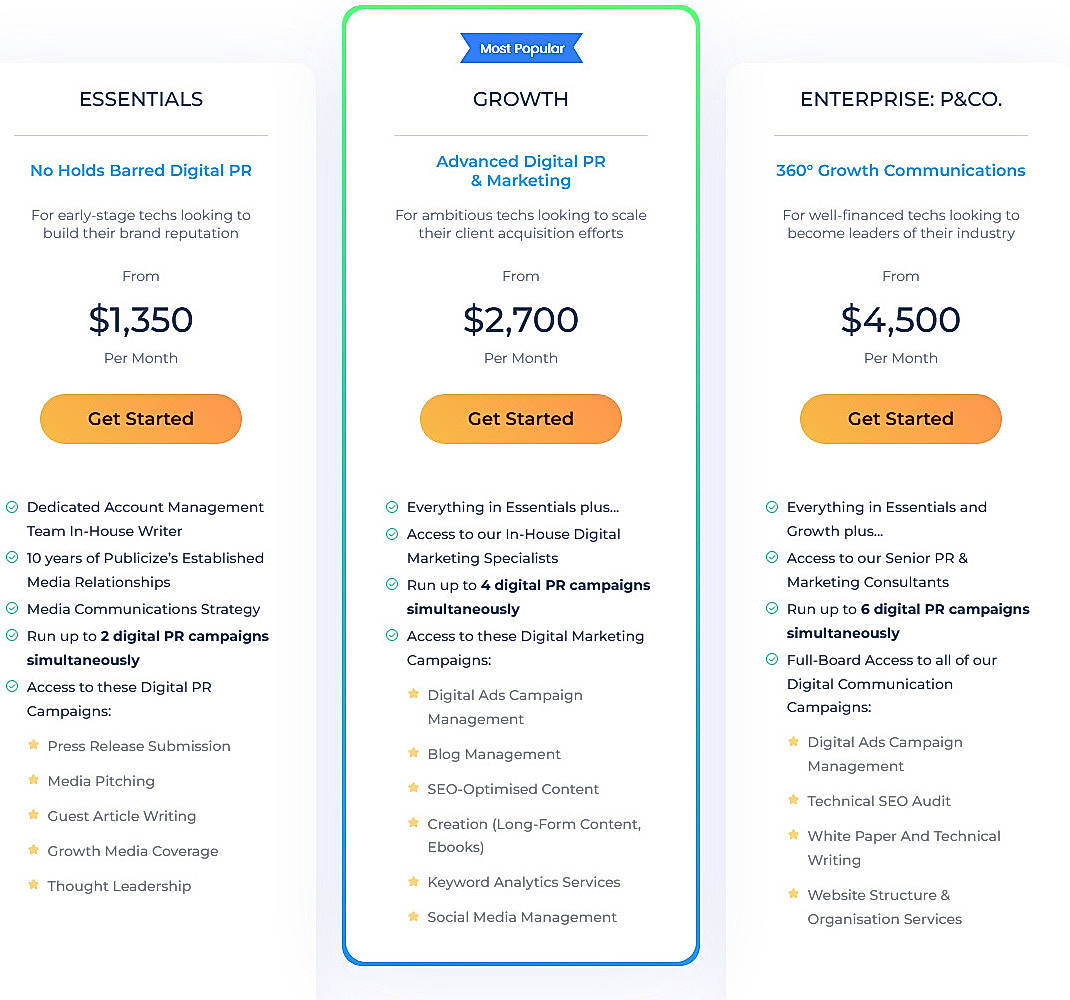This screenshot has width=1070, height=1000.
Task: Click the star next to "Technical SEO Audit"
Action: [792, 801]
